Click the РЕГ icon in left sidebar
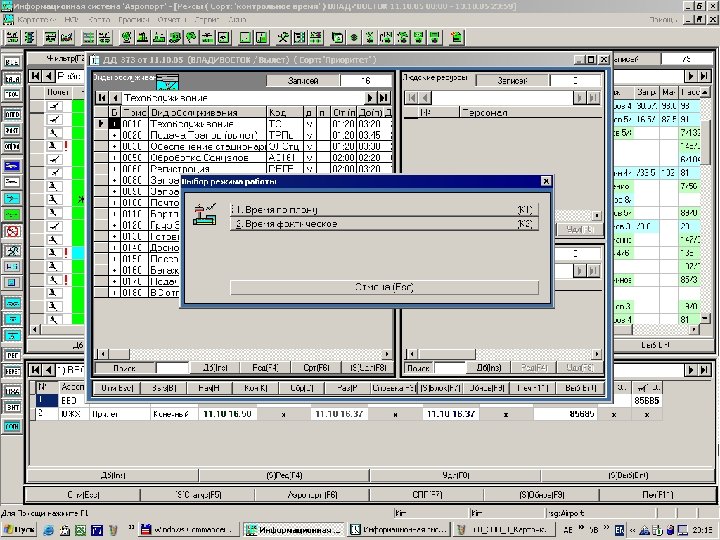Viewport: 720px width, 540px height. point(12,355)
